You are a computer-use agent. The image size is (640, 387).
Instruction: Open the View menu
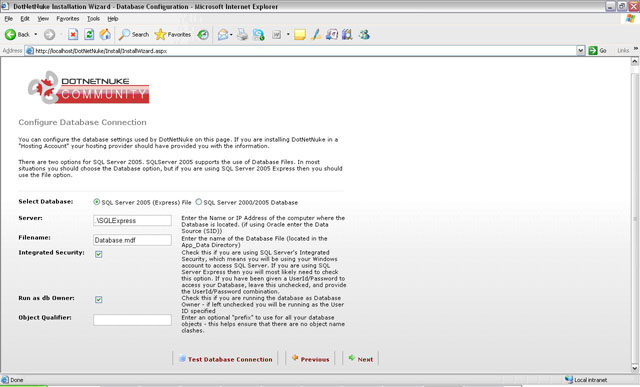click(43, 19)
